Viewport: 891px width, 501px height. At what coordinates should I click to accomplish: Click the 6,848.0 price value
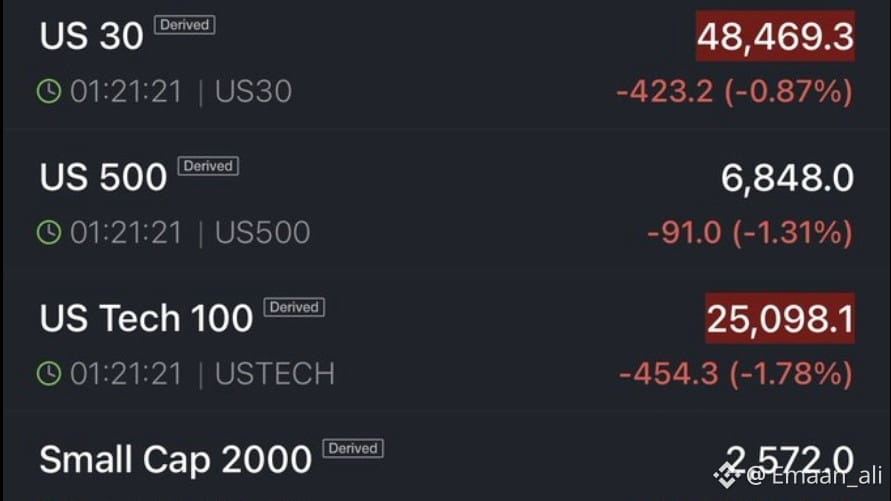787,179
